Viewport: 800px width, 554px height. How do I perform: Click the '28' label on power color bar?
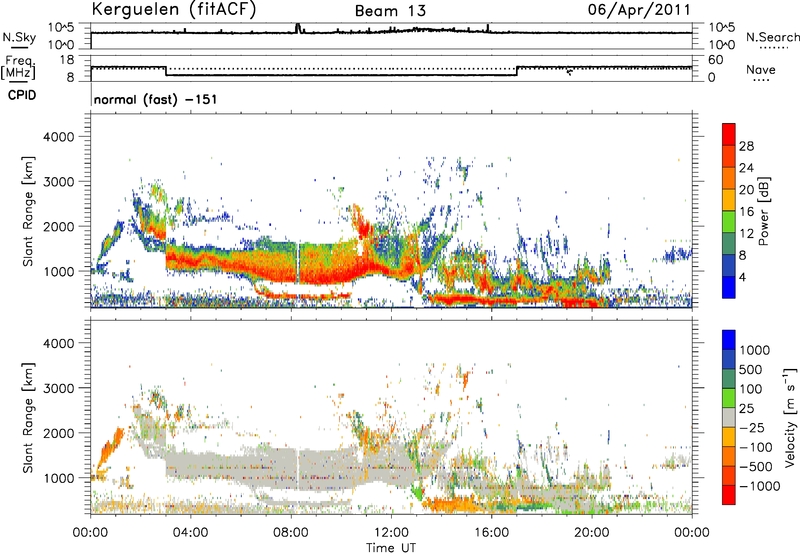746,146
